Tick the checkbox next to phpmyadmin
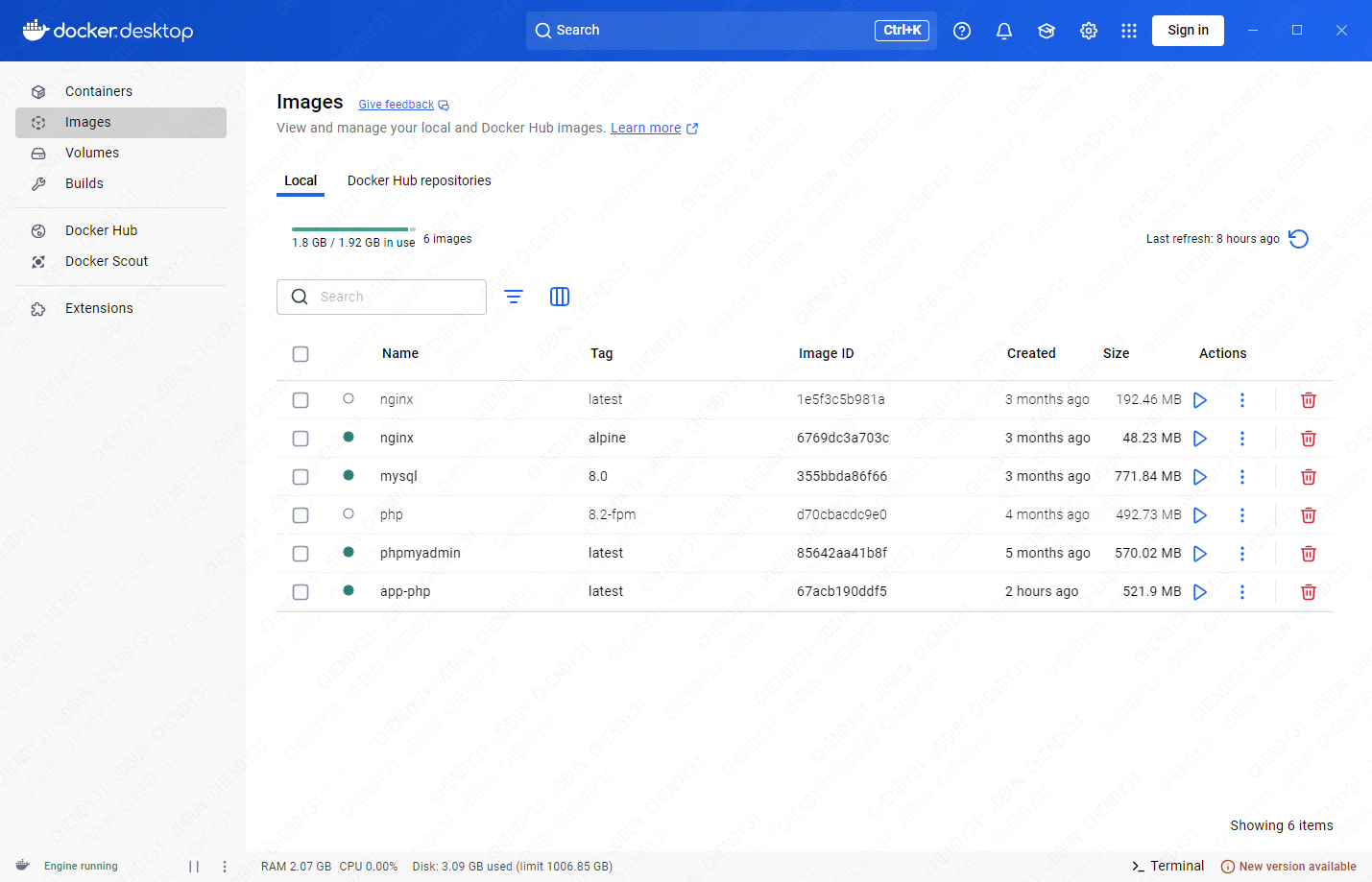The width and height of the screenshot is (1372, 882). [301, 553]
